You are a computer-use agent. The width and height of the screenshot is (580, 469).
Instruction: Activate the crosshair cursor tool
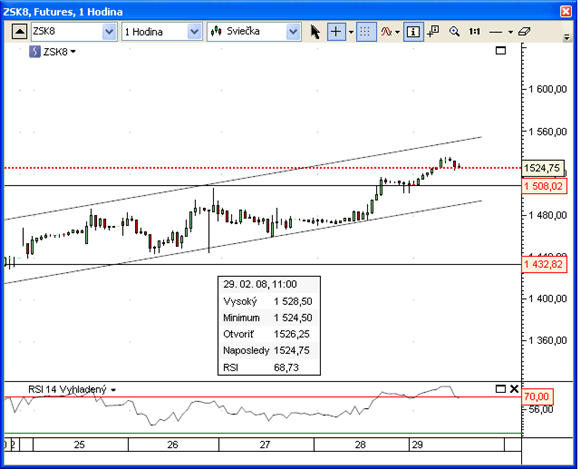336,32
